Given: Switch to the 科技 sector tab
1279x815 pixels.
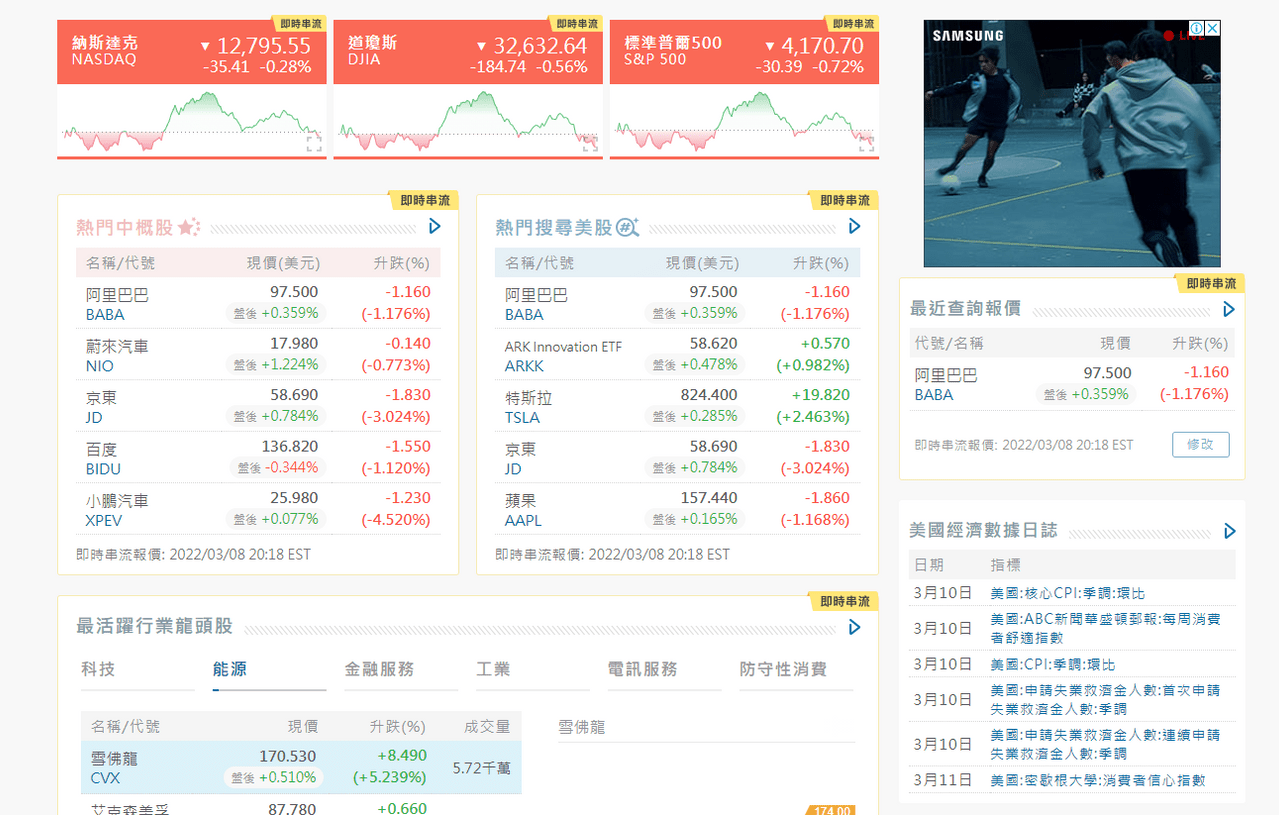Looking at the screenshot, I should (x=98, y=669).
